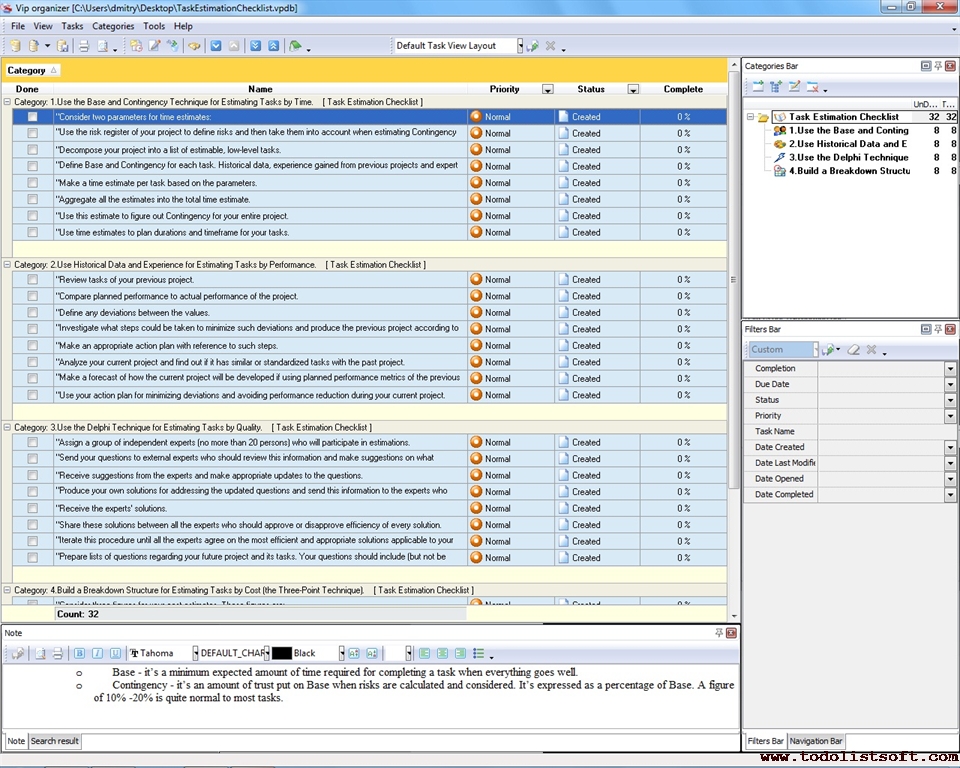Select '3.Use the Delphi Technique' category
This screenshot has height=768, width=960.
click(x=848, y=157)
